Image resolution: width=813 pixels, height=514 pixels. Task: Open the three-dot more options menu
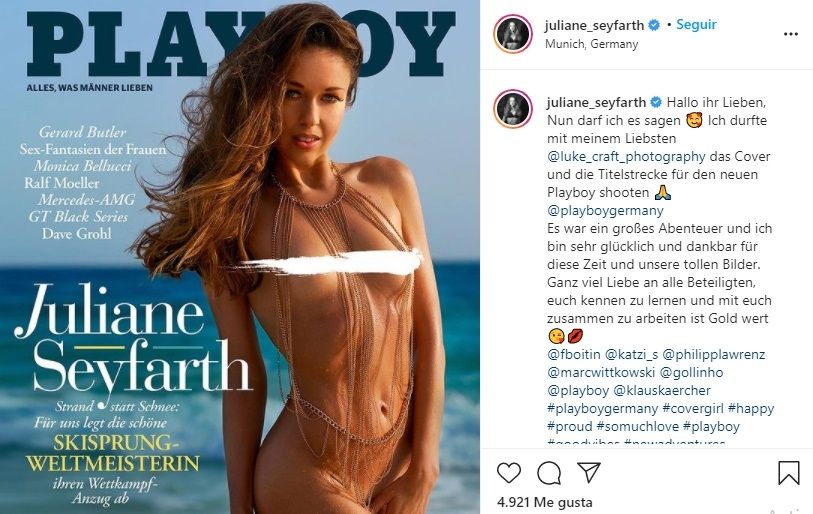[x=791, y=34]
